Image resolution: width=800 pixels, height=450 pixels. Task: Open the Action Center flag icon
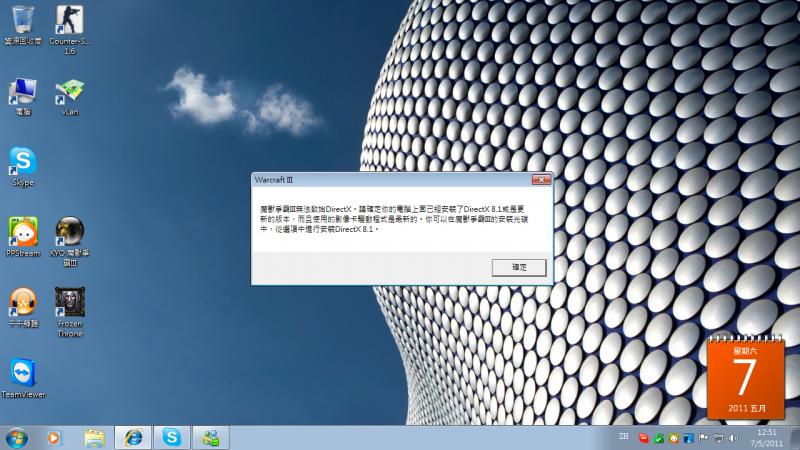[703, 438]
